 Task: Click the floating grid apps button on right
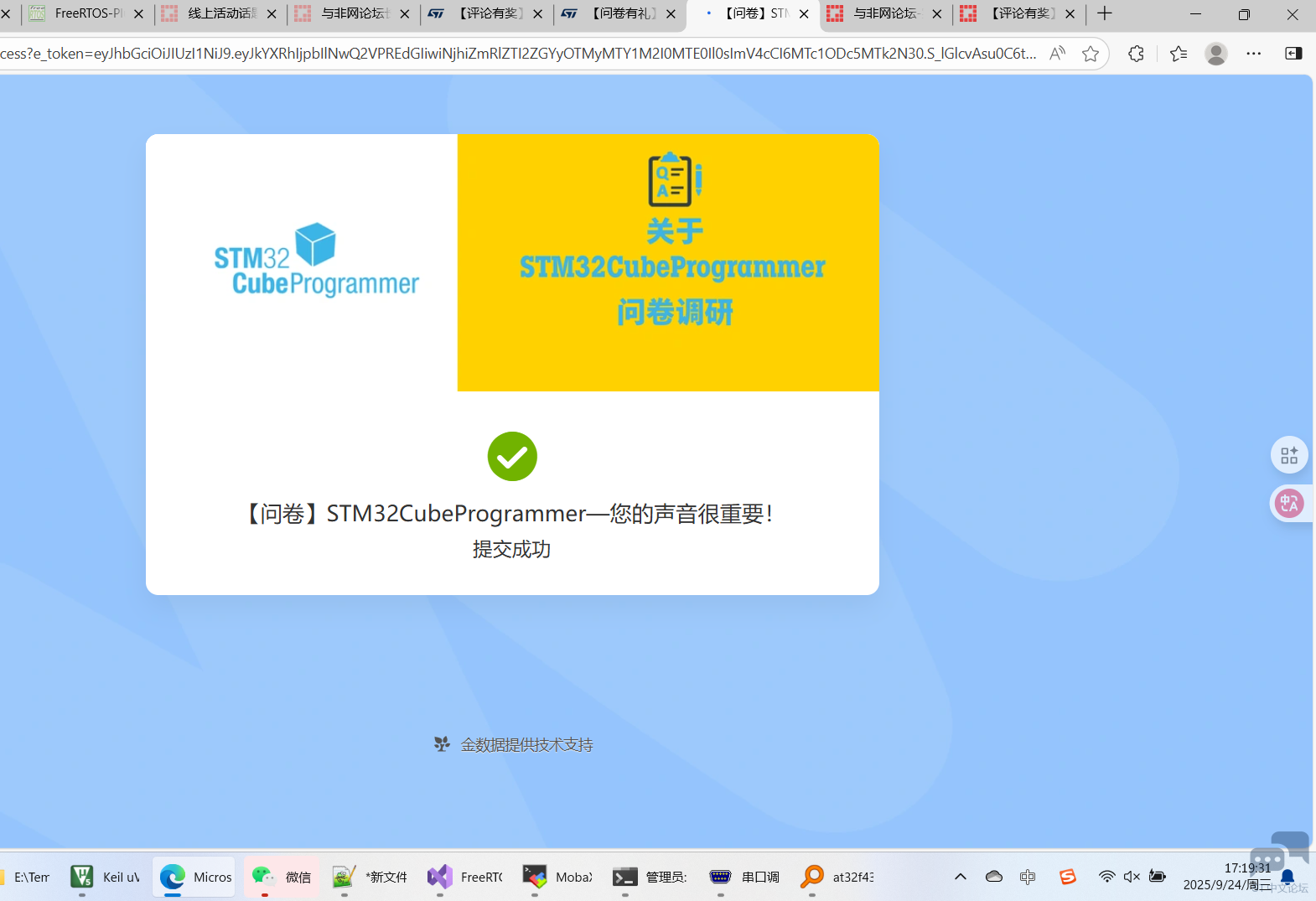click(1289, 456)
